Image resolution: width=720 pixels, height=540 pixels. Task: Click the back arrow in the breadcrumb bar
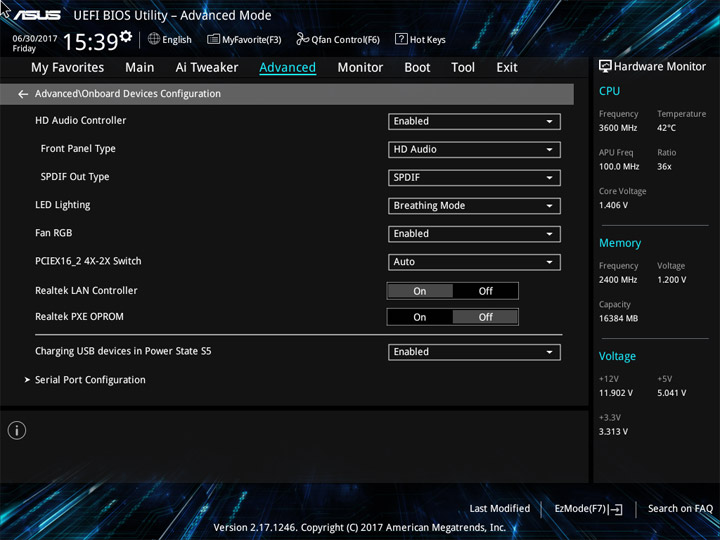click(x=23, y=94)
